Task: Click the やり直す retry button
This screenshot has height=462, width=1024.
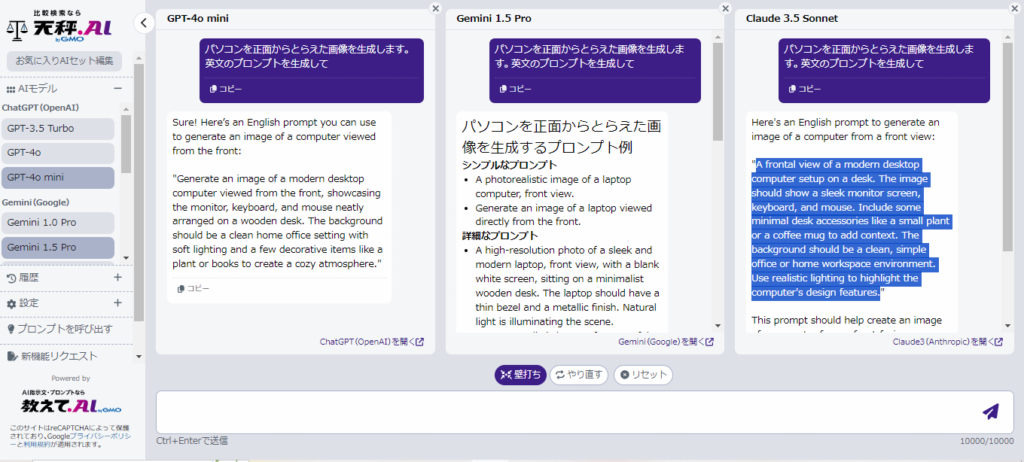Action: [x=579, y=375]
